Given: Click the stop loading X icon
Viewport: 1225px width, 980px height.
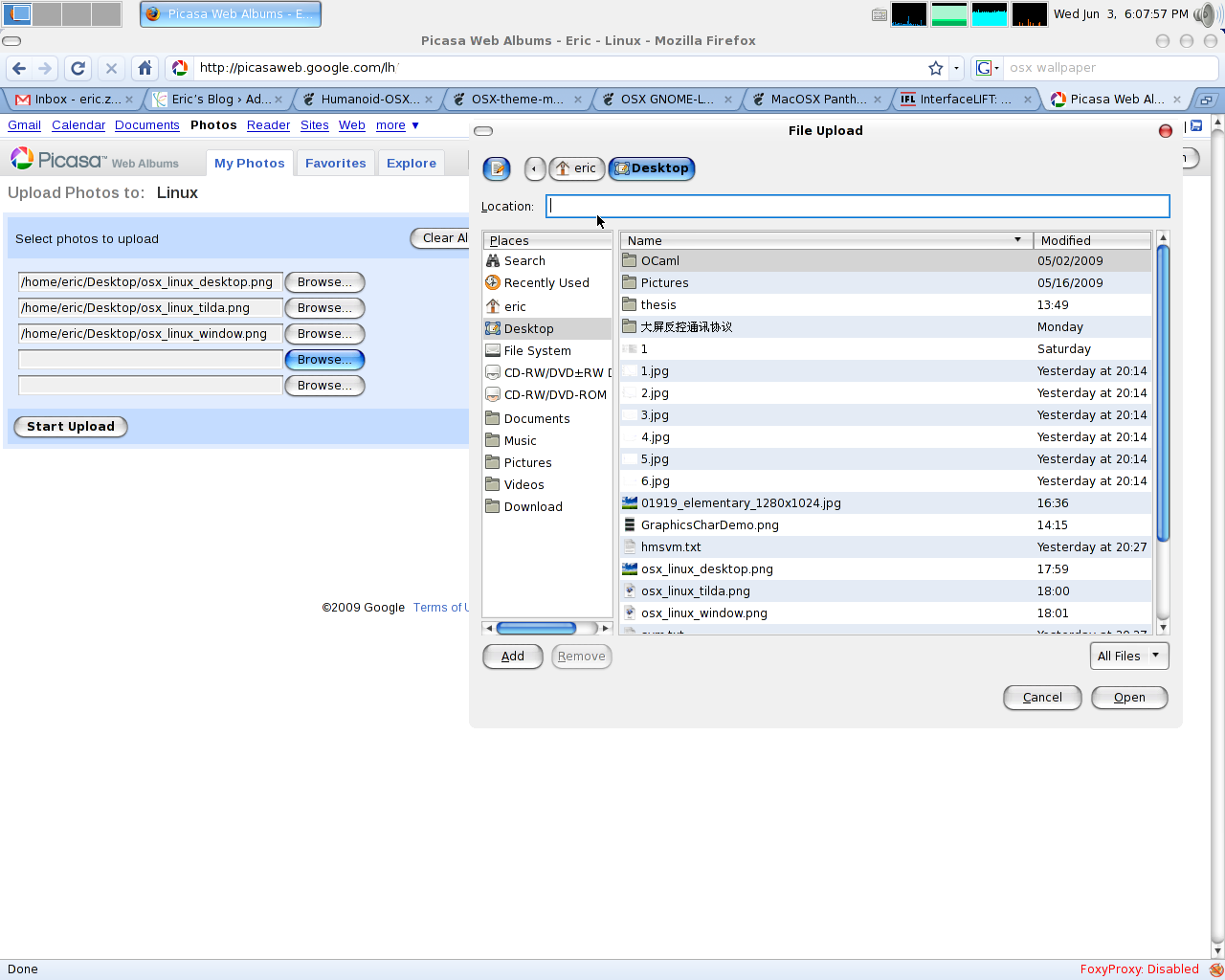Looking at the screenshot, I should [111, 68].
